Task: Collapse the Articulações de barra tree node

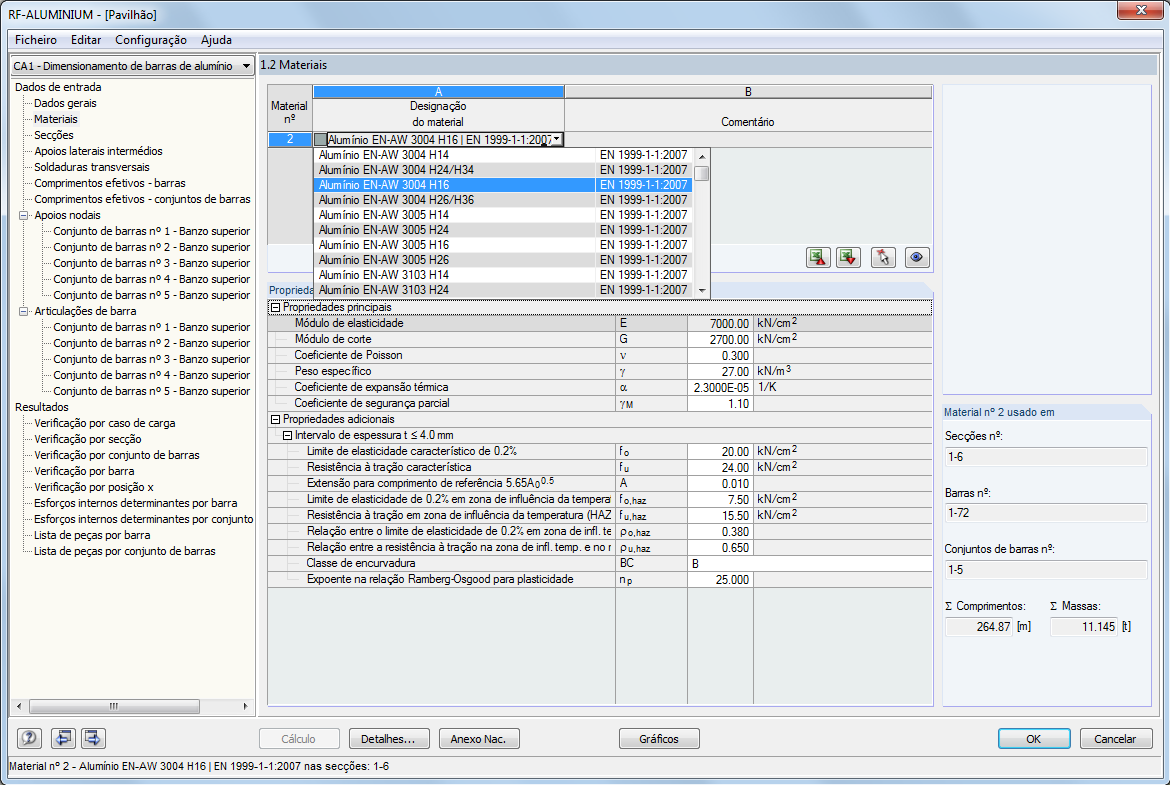Action: (x=24, y=311)
